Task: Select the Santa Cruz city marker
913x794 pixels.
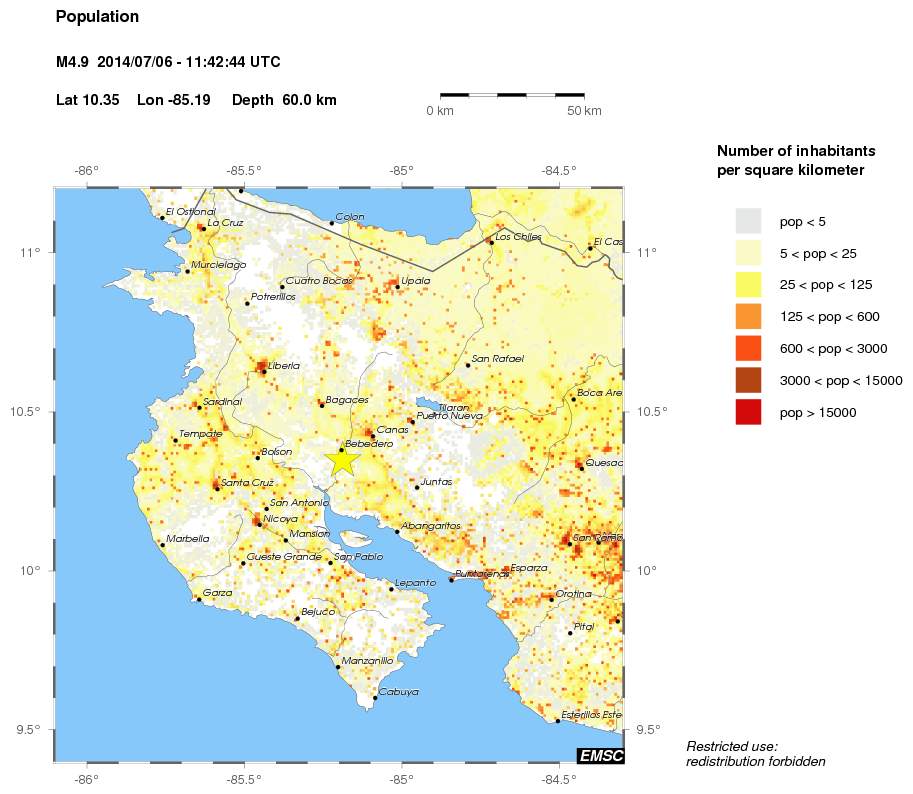Action: (218, 488)
